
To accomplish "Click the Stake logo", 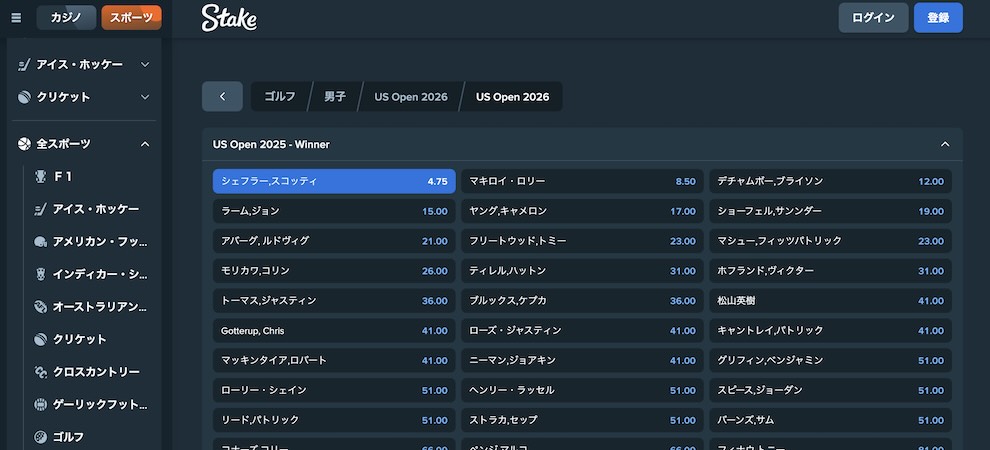I will (x=229, y=18).
